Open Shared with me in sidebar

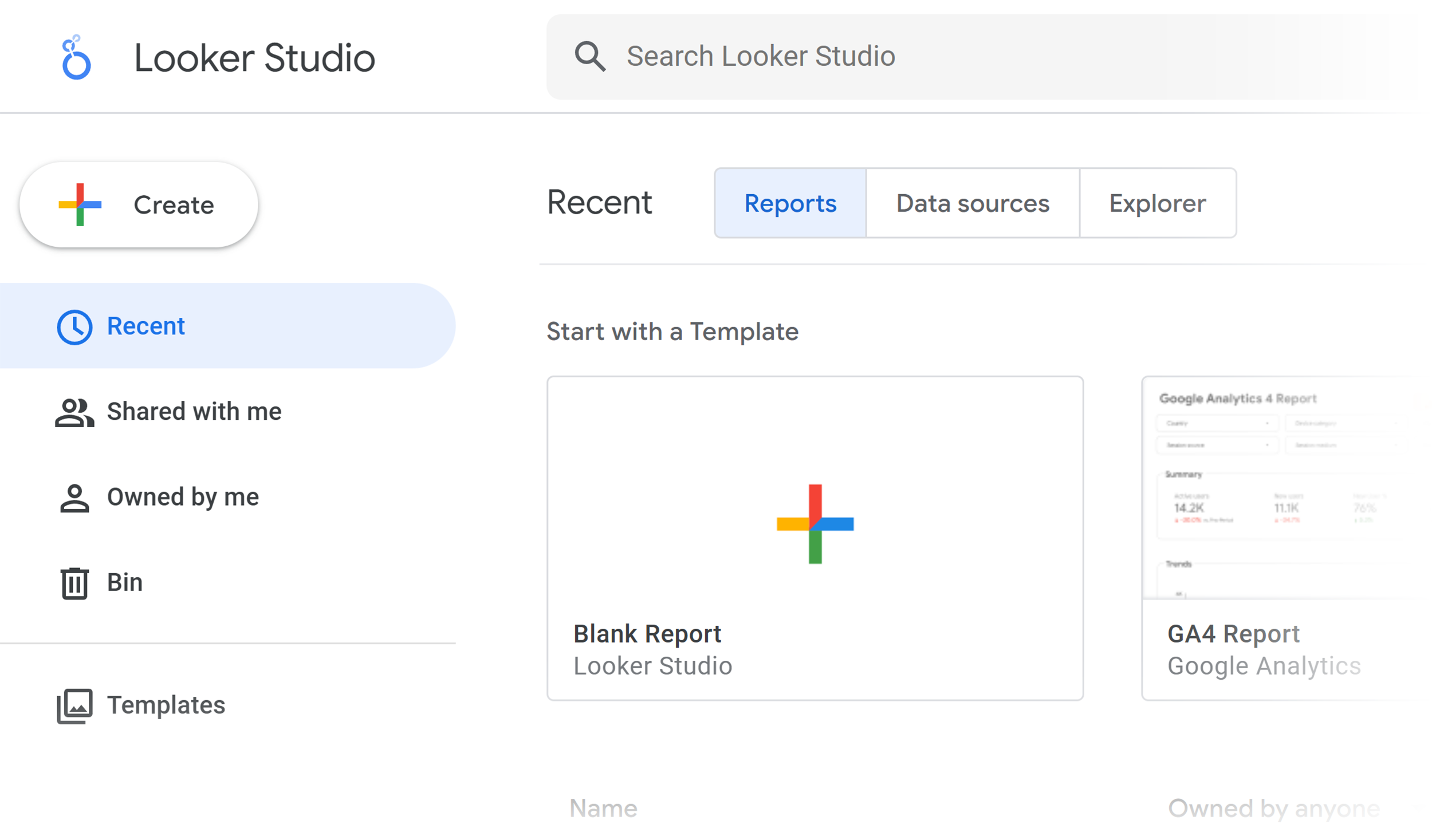[x=227, y=411]
